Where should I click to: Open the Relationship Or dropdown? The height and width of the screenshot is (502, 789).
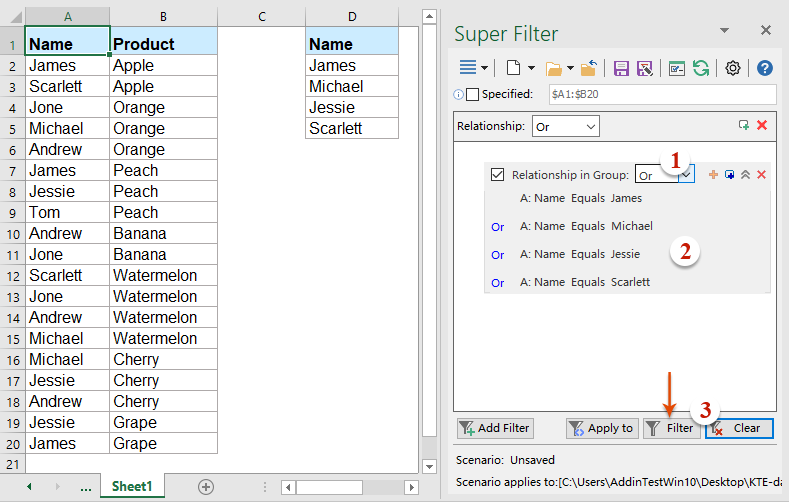tap(565, 127)
